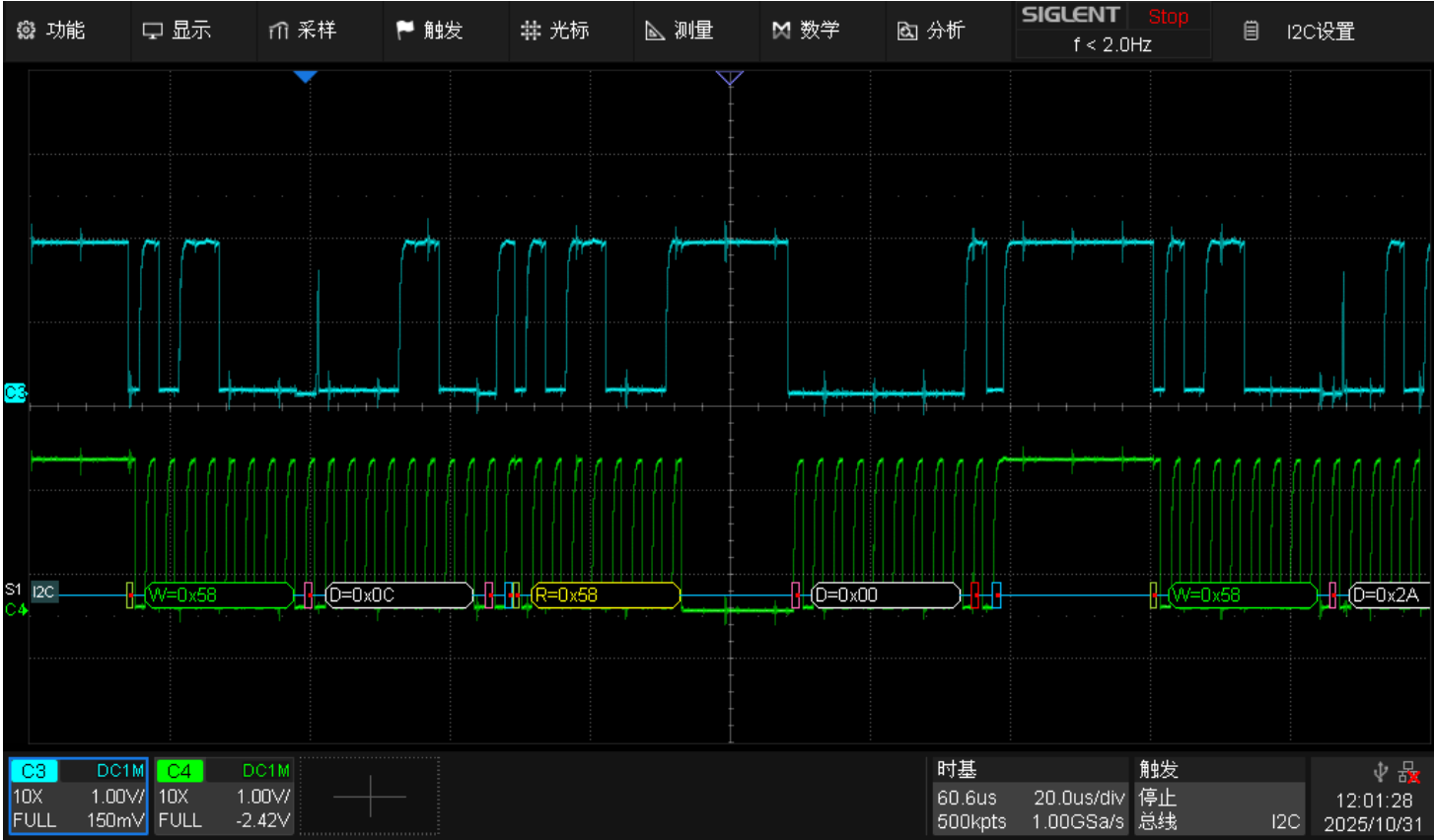Select the 20.0us/div timebase scale value
The width and height of the screenshot is (1434, 840).
coord(1079,798)
